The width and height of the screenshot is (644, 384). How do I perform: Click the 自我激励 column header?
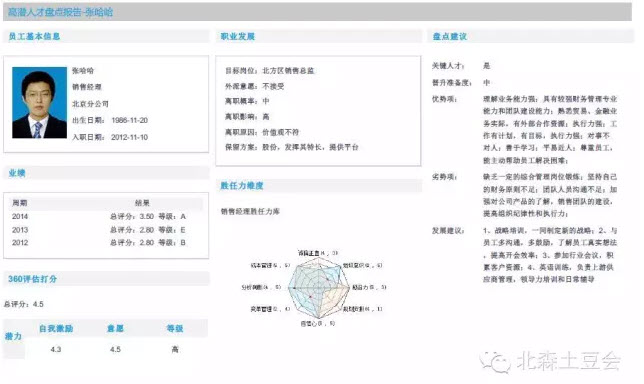56,329
